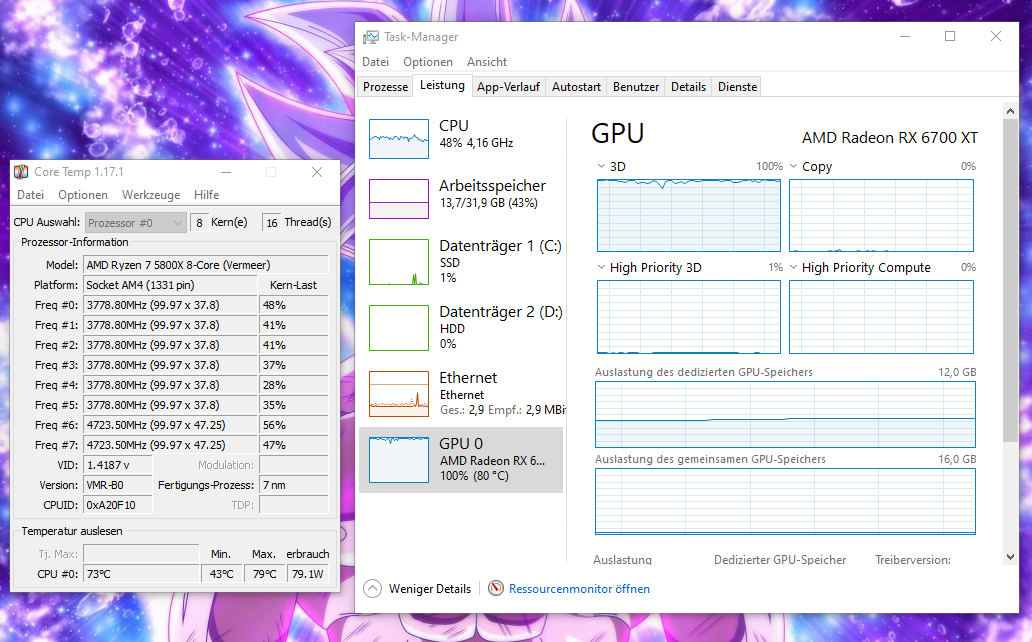Open the Ressourcenmonitor öffnen link
1032x642 pixels.
click(579, 589)
